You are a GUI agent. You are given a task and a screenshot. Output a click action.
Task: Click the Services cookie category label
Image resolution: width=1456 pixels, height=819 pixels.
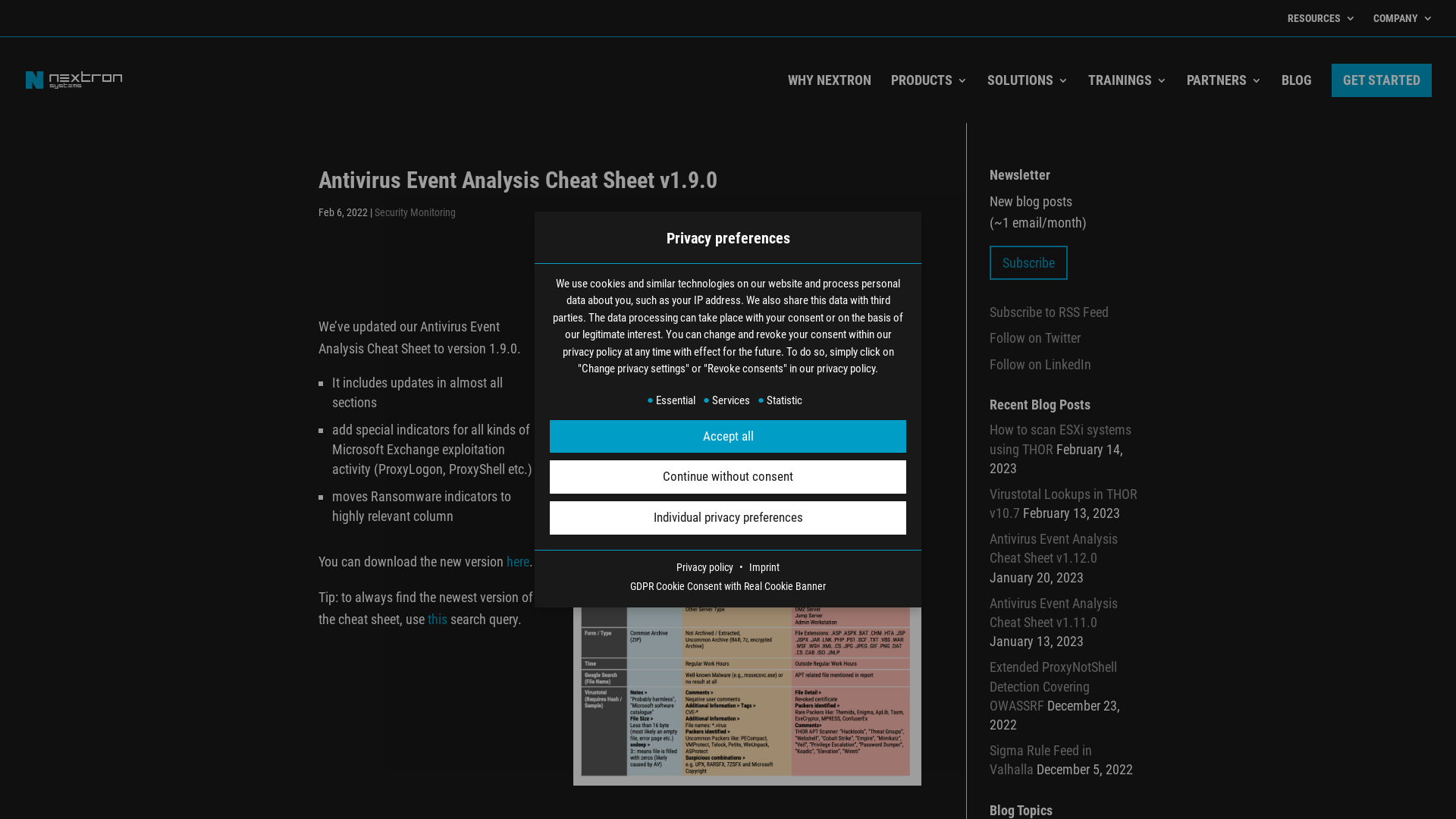tap(730, 400)
